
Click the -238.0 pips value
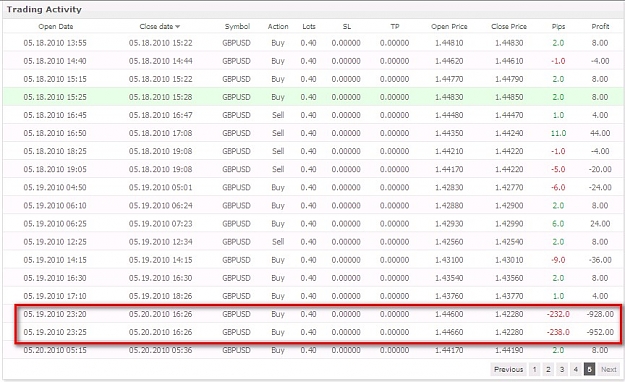click(558, 332)
